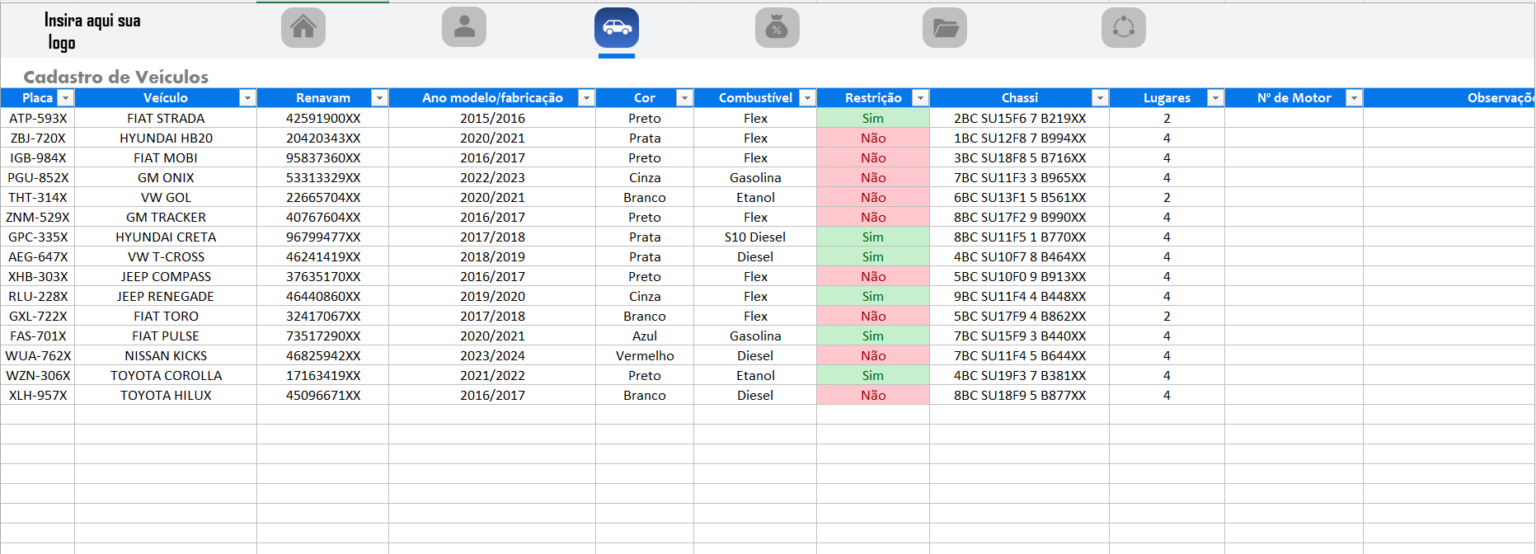Click the plate cell ATP-593X
Image resolution: width=1536 pixels, height=554 pixels.
[x=37, y=118]
